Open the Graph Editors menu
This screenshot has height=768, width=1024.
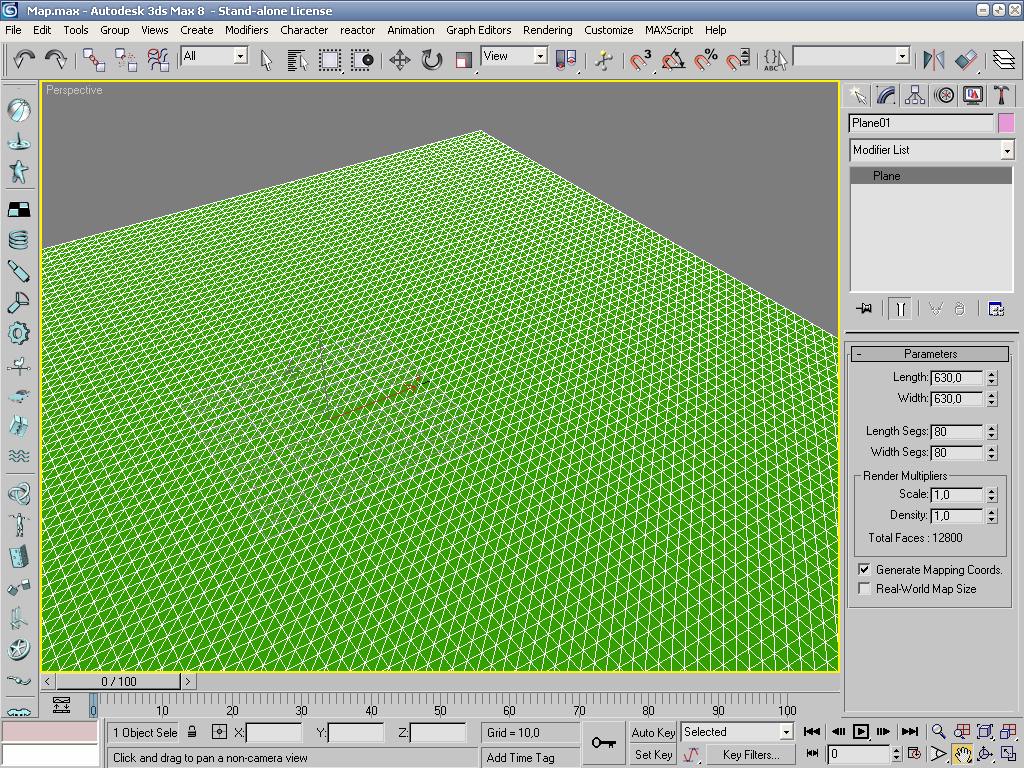(478, 30)
